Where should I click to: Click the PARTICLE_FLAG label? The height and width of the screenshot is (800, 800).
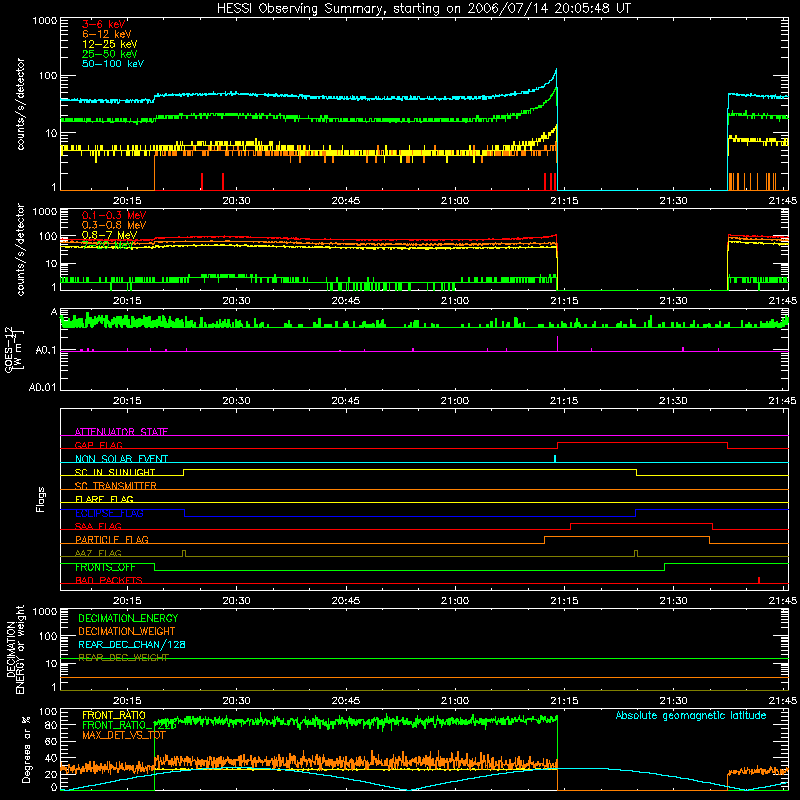[x=112, y=540]
